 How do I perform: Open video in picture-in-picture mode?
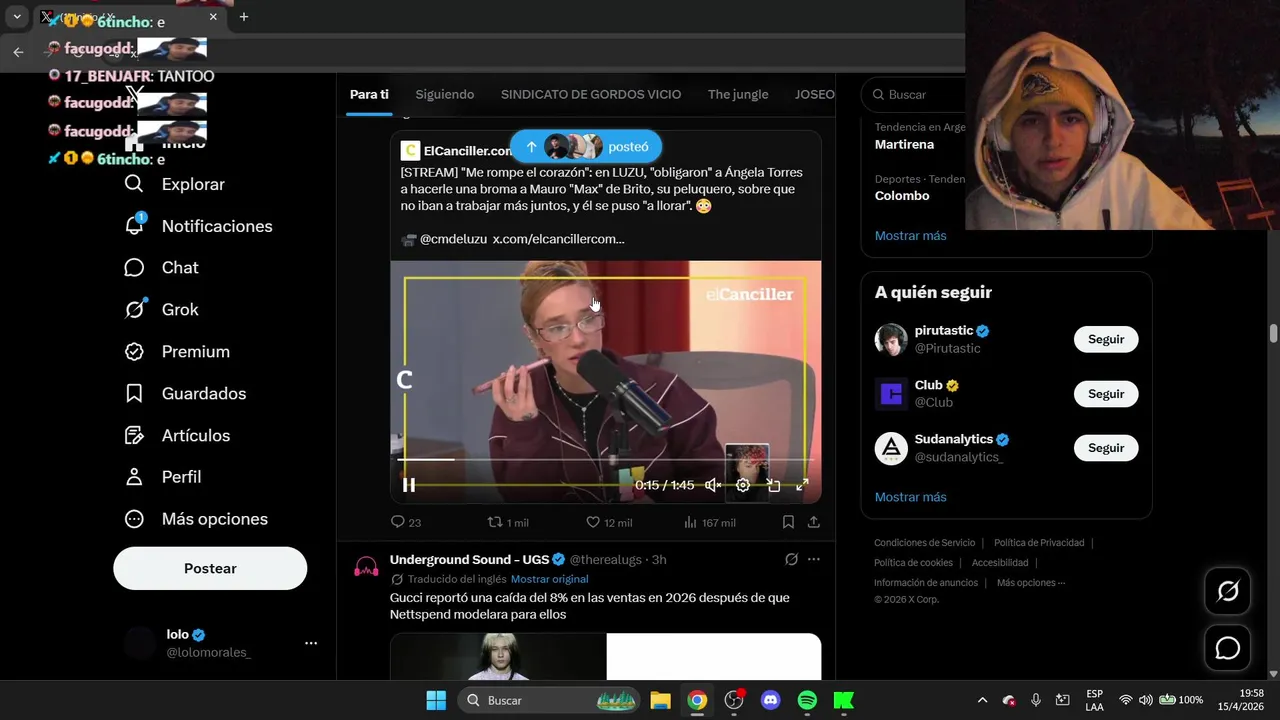click(x=773, y=485)
